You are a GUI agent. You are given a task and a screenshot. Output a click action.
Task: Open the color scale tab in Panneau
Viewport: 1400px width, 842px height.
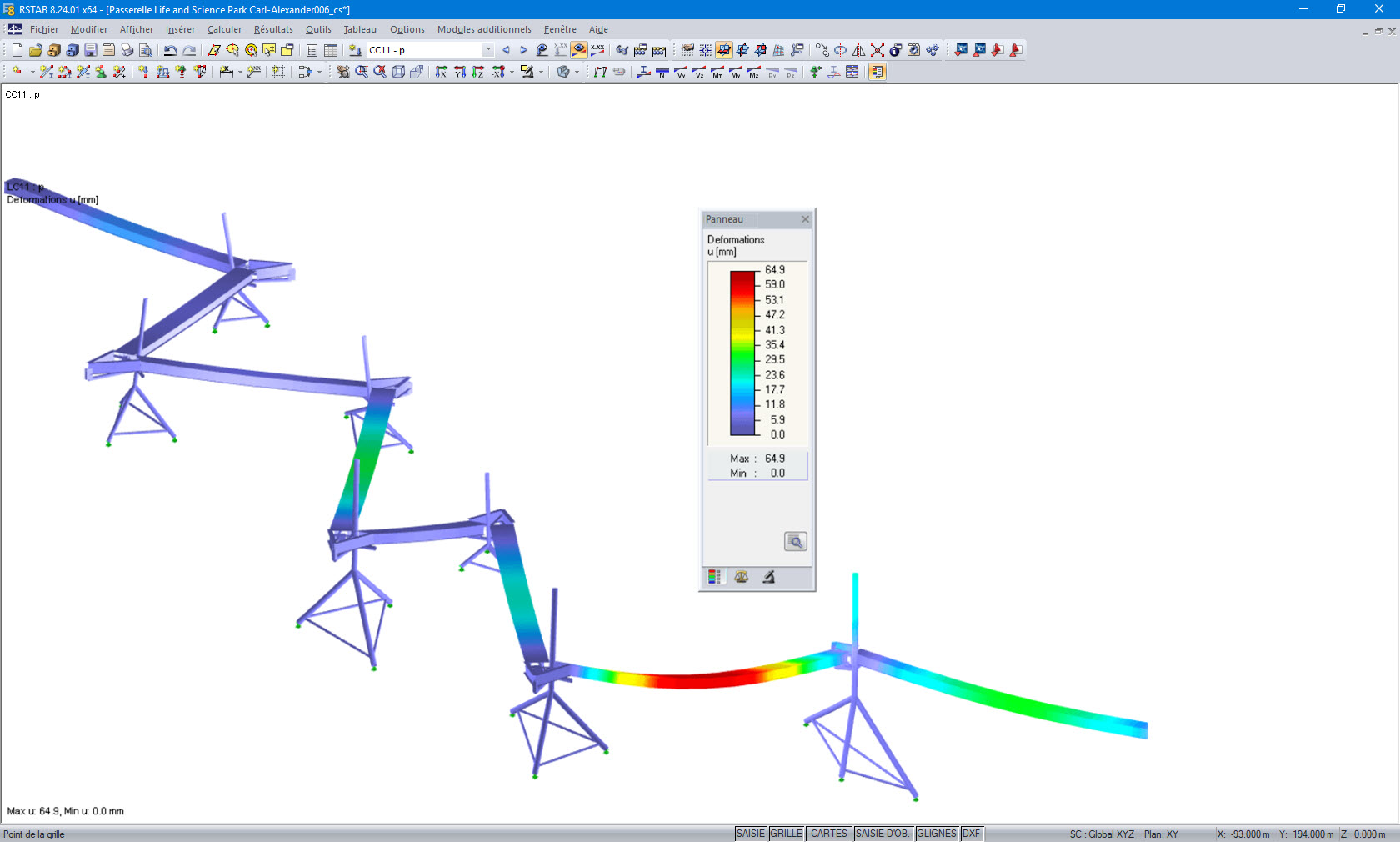pyautogui.click(x=714, y=577)
